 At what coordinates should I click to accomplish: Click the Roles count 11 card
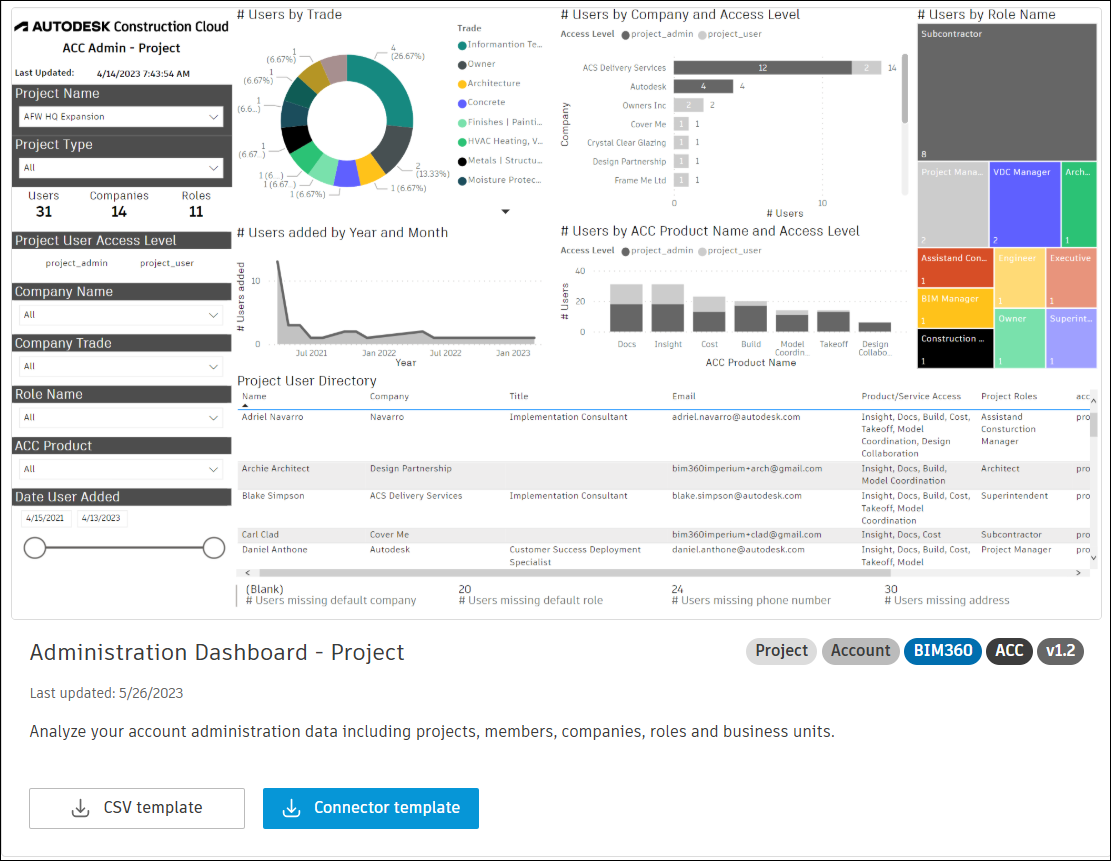(x=196, y=204)
